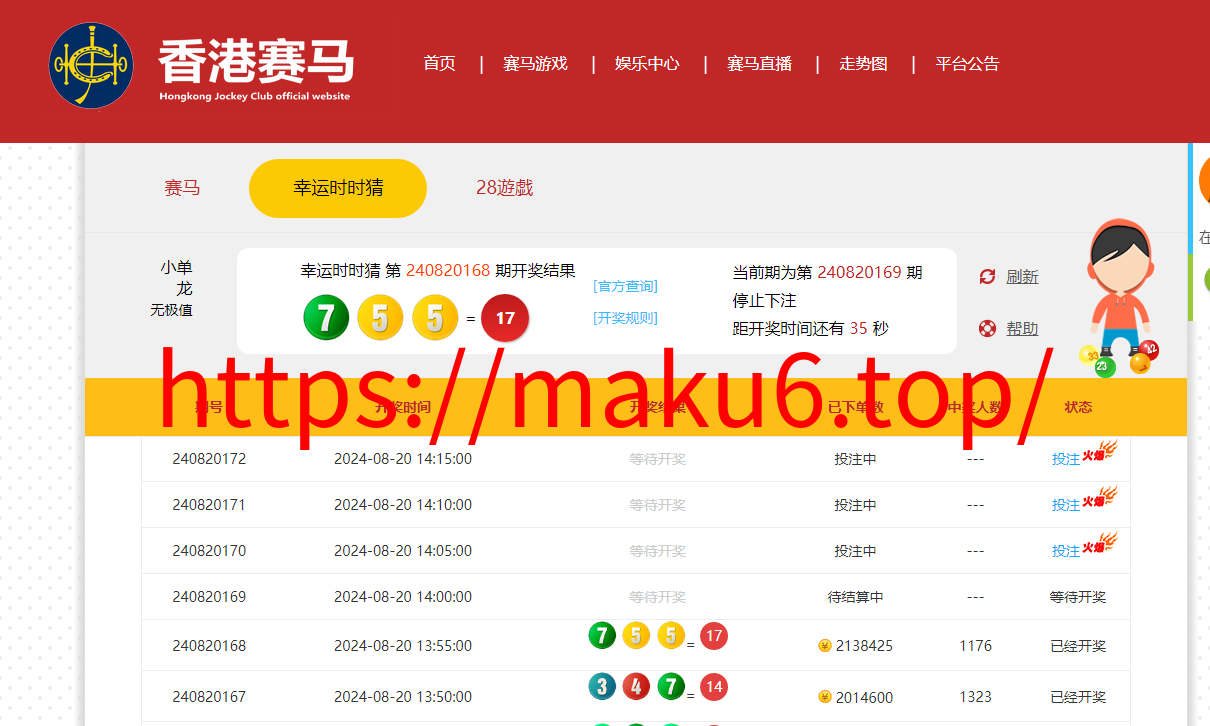Click draw time 2024-08-20 14:15:00

point(403,459)
